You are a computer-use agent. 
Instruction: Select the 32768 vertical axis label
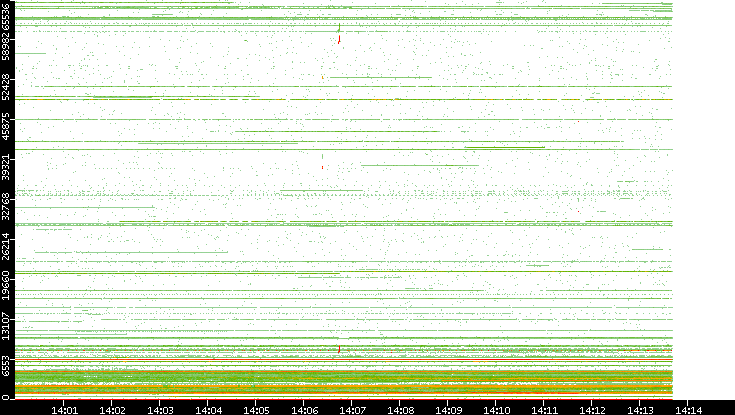click(x=8, y=207)
